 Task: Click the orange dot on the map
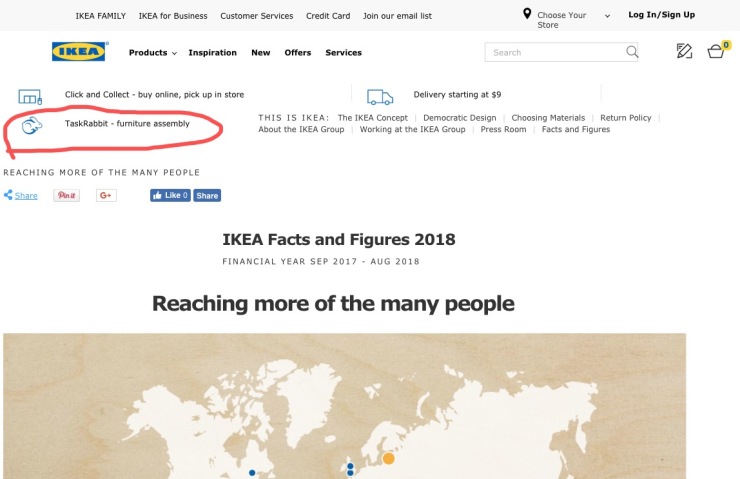388,458
